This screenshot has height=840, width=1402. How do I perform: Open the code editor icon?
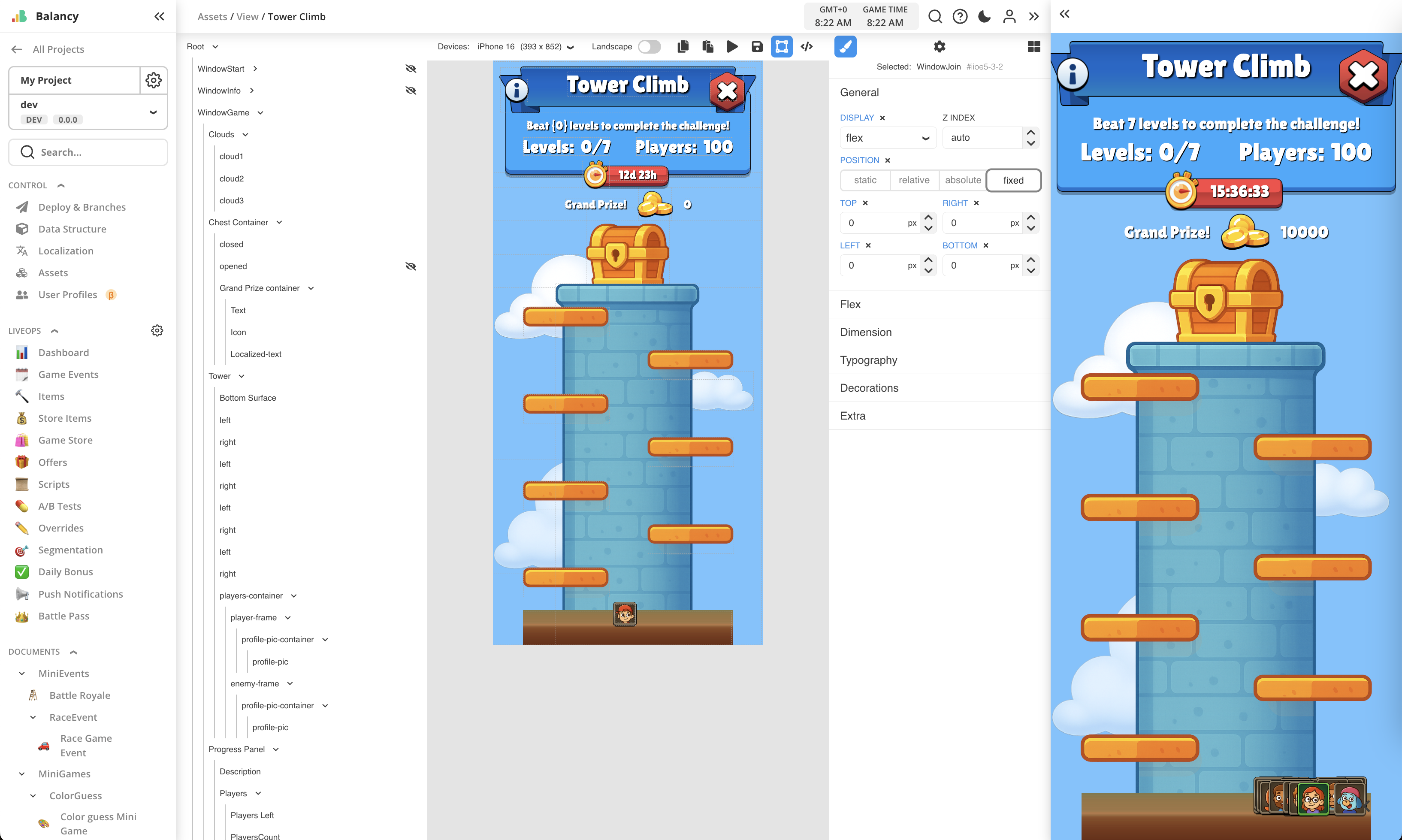pos(807,46)
